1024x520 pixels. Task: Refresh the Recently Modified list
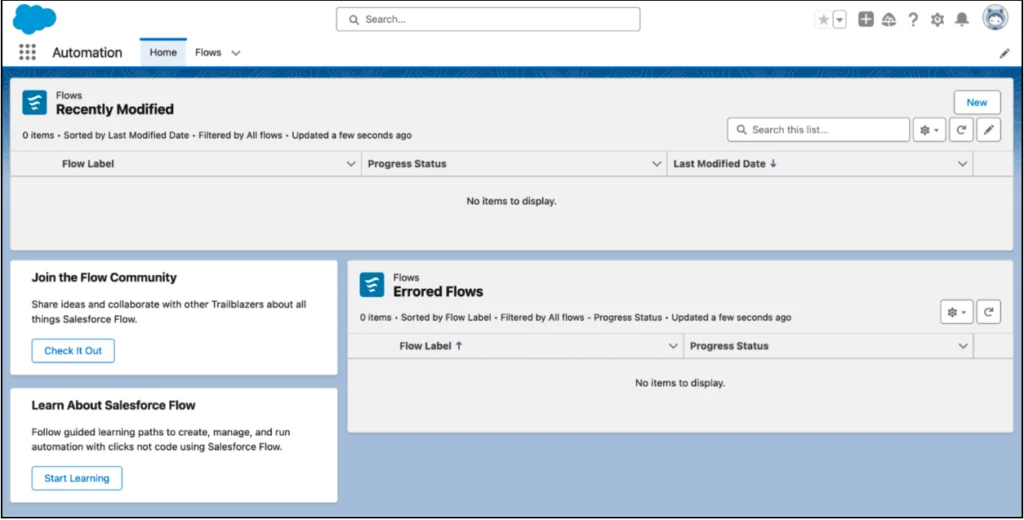[x=961, y=130]
